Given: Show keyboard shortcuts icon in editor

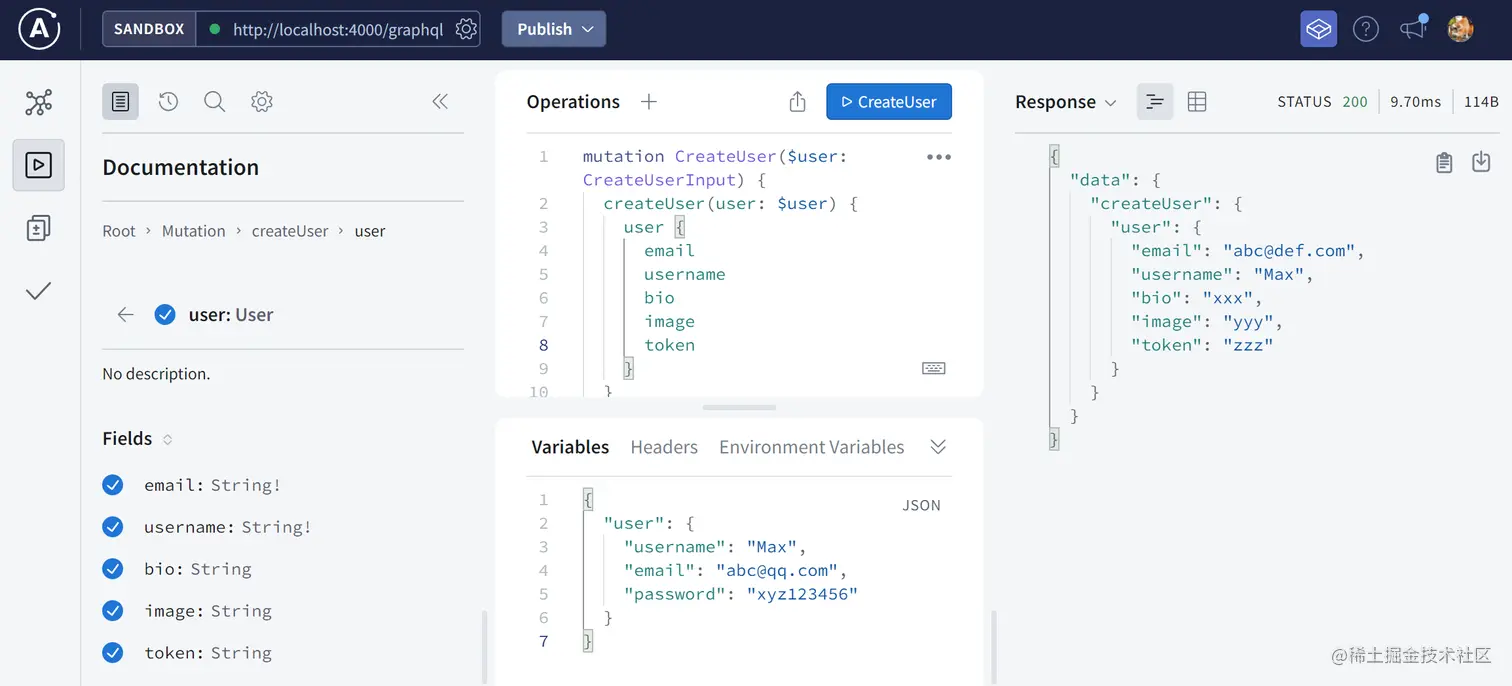Looking at the screenshot, I should click(933, 368).
